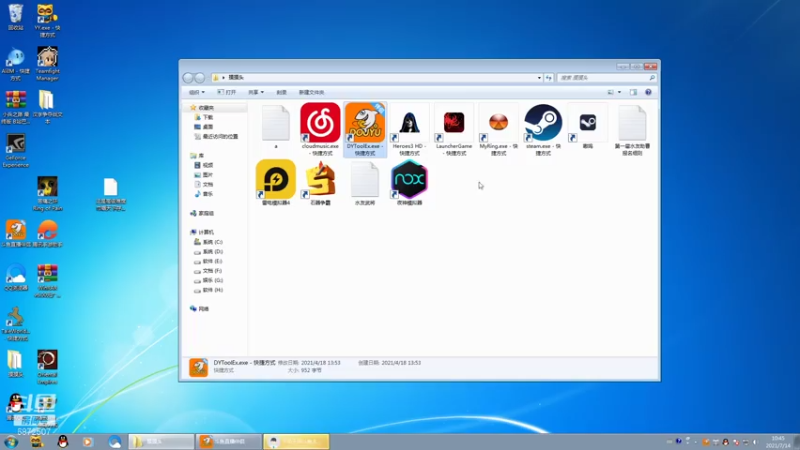Select the AliIM desktop shortcut
The height and width of the screenshot is (450, 800).
[x=16, y=64]
